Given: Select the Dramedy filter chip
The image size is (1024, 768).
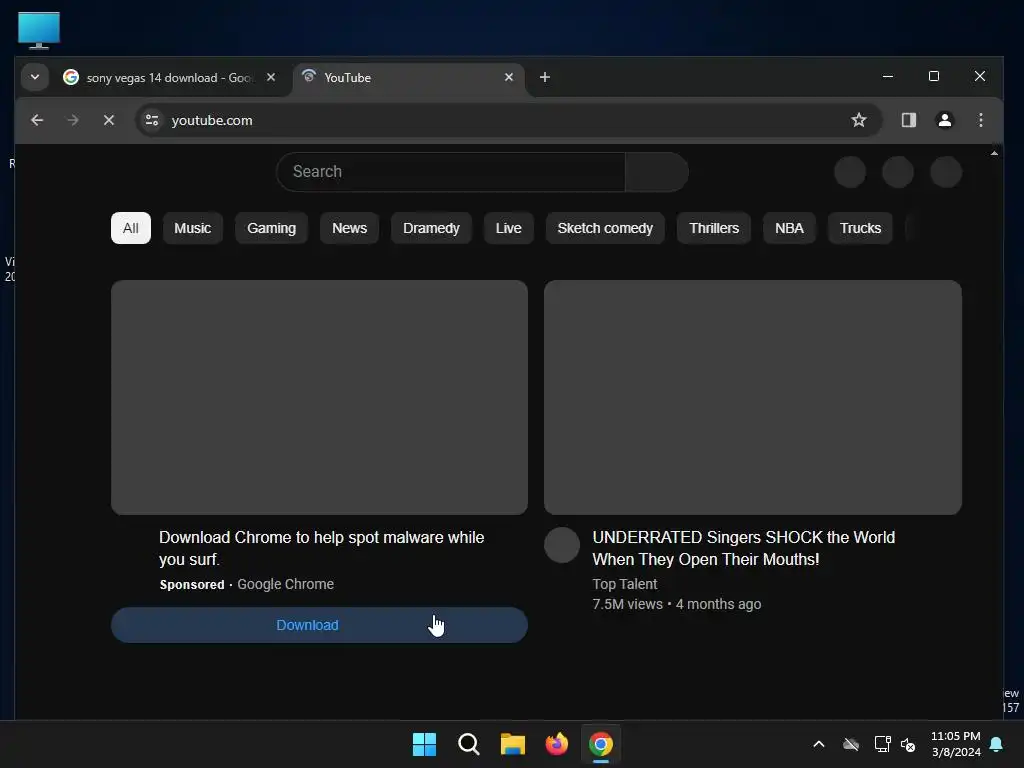Looking at the screenshot, I should (431, 228).
